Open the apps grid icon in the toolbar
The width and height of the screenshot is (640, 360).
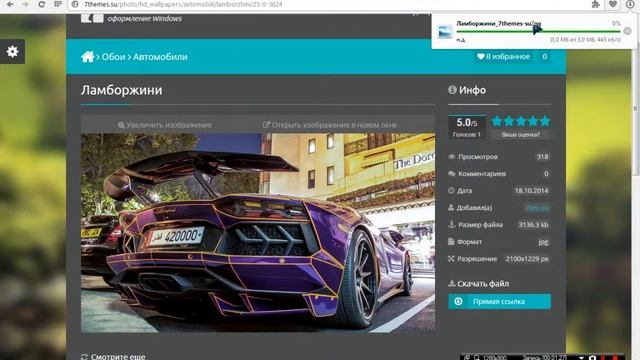[x=58, y=4]
